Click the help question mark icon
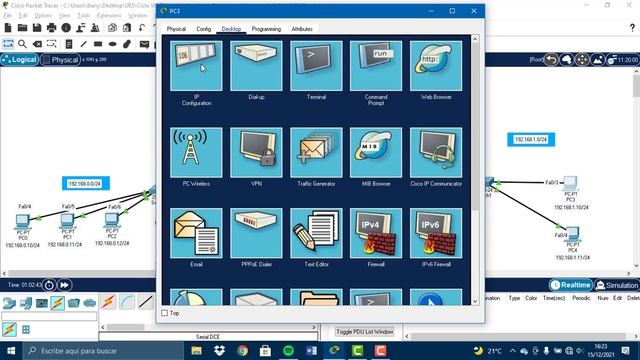The image size is (640, 360). (632, 28)
